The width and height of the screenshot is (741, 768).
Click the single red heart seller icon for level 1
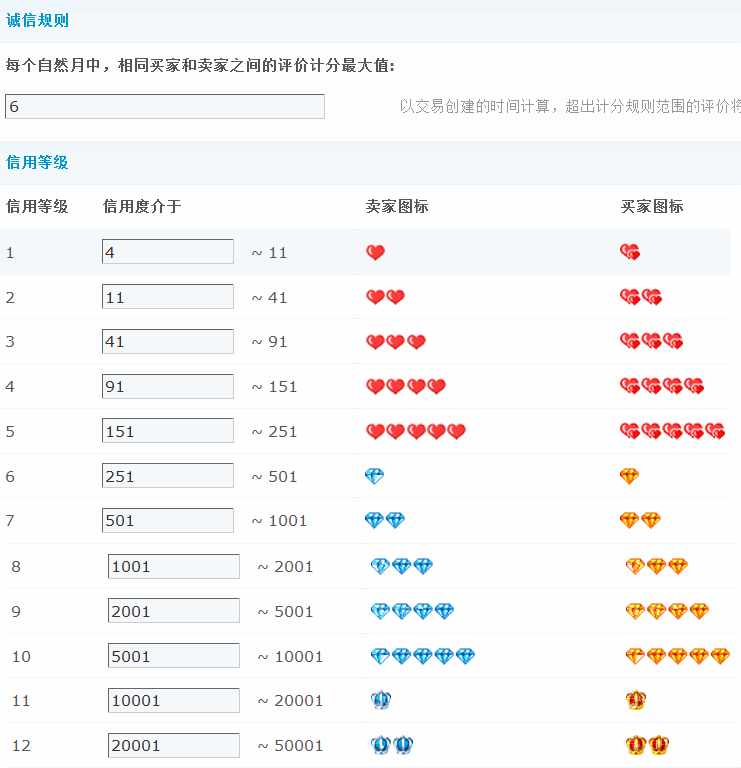point(375,253)
